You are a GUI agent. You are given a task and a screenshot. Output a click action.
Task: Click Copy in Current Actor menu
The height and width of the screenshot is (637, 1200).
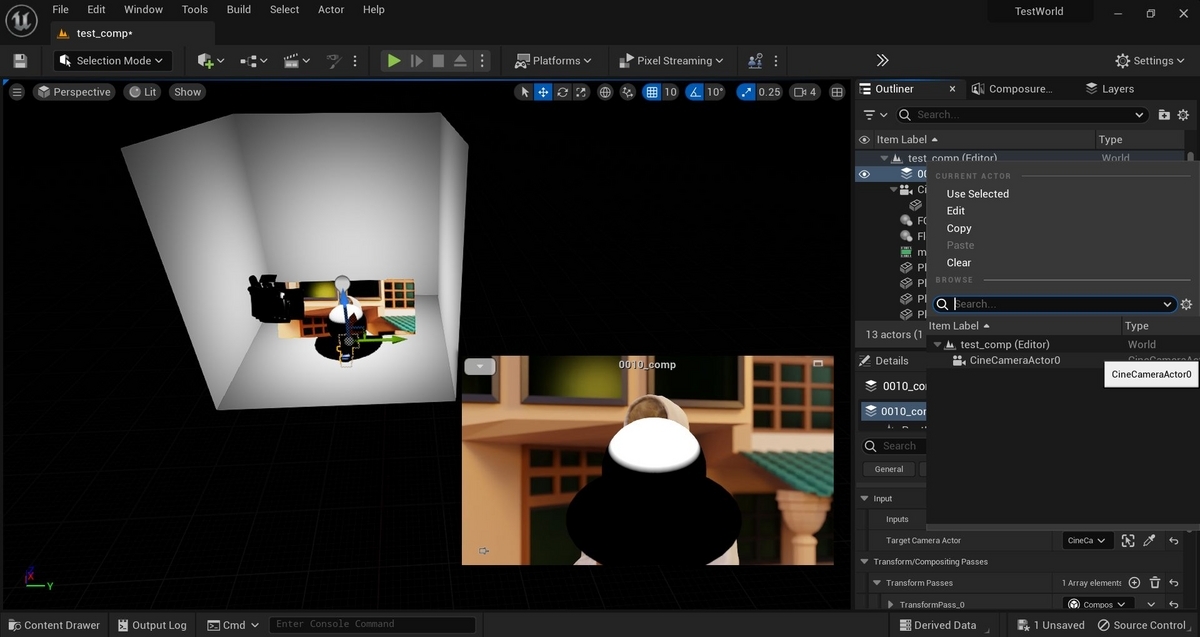click(959, 228)
